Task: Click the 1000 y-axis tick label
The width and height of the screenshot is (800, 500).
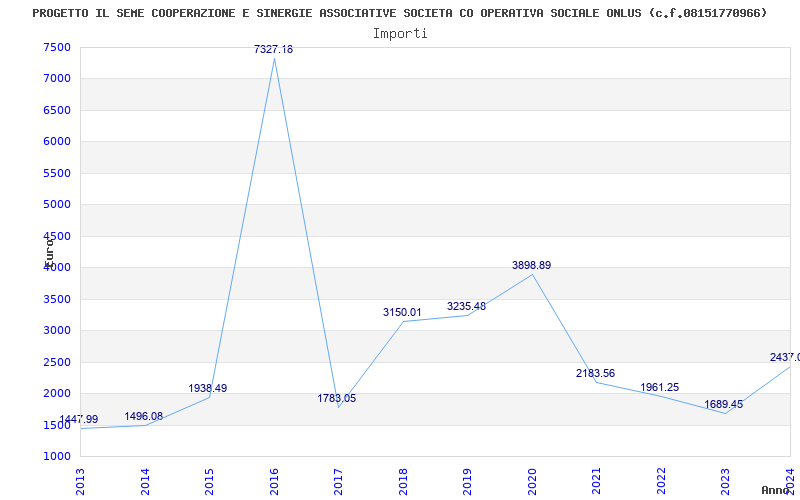Action: click(57, 457)
